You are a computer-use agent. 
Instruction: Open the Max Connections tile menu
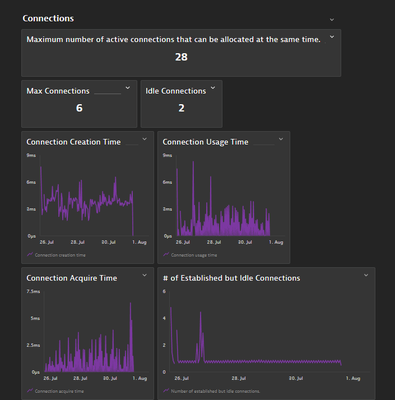point(128,88)
